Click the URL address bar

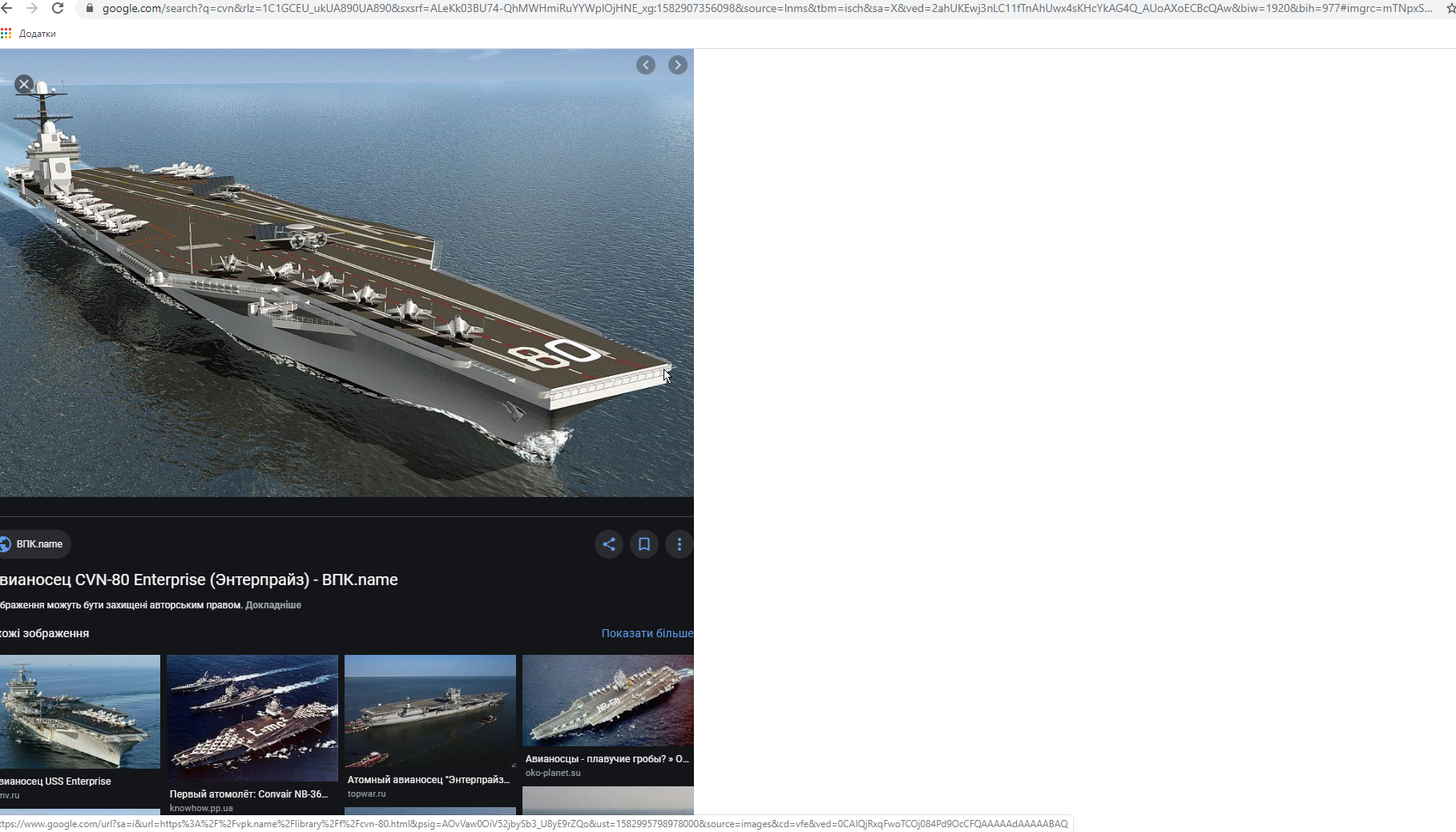coord(766,8)
